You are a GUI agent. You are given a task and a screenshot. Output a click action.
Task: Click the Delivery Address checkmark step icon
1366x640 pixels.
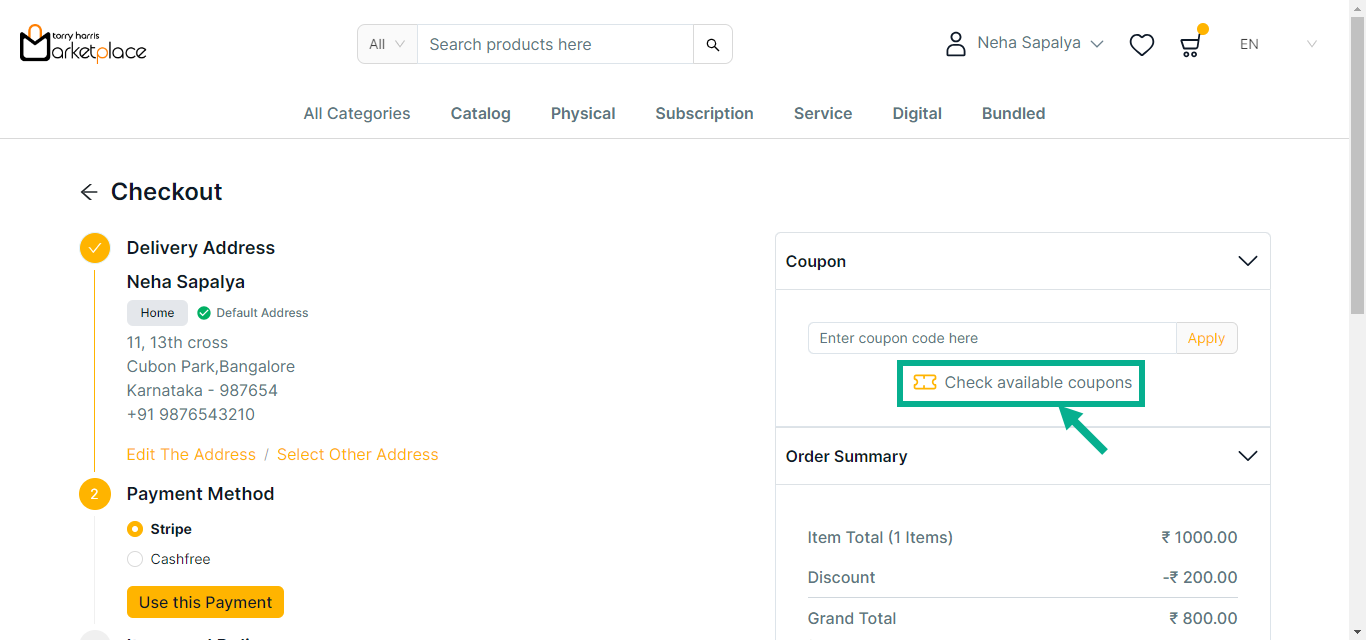(95, 248)
